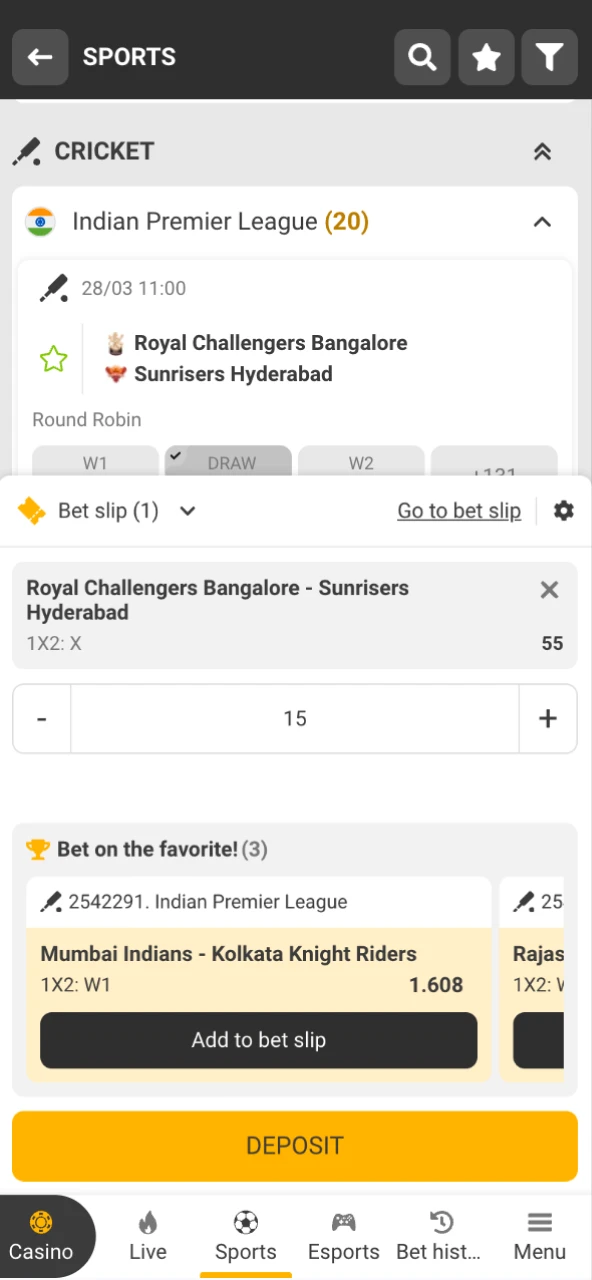Viewport: 592px width, 1280px height.
Task: Collapse the Bet slip panel
Action: point(187,511)
